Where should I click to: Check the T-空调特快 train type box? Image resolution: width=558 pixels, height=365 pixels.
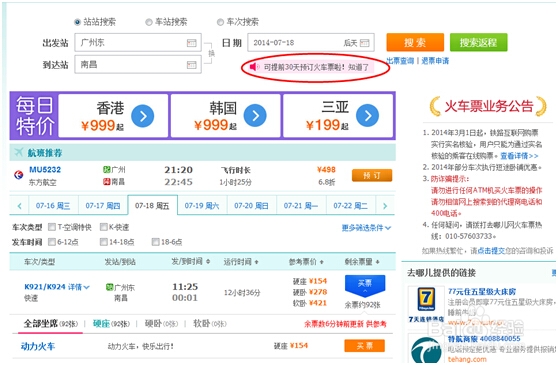tap(52, 227)
